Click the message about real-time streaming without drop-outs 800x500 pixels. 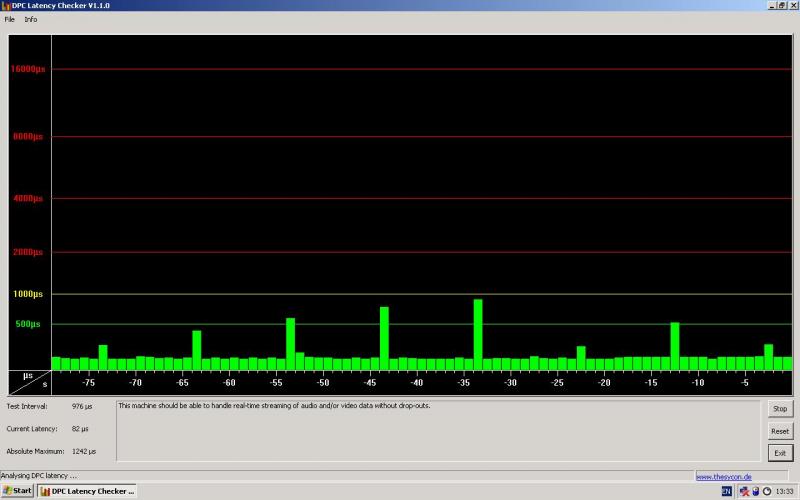click(x=274, y=406)
